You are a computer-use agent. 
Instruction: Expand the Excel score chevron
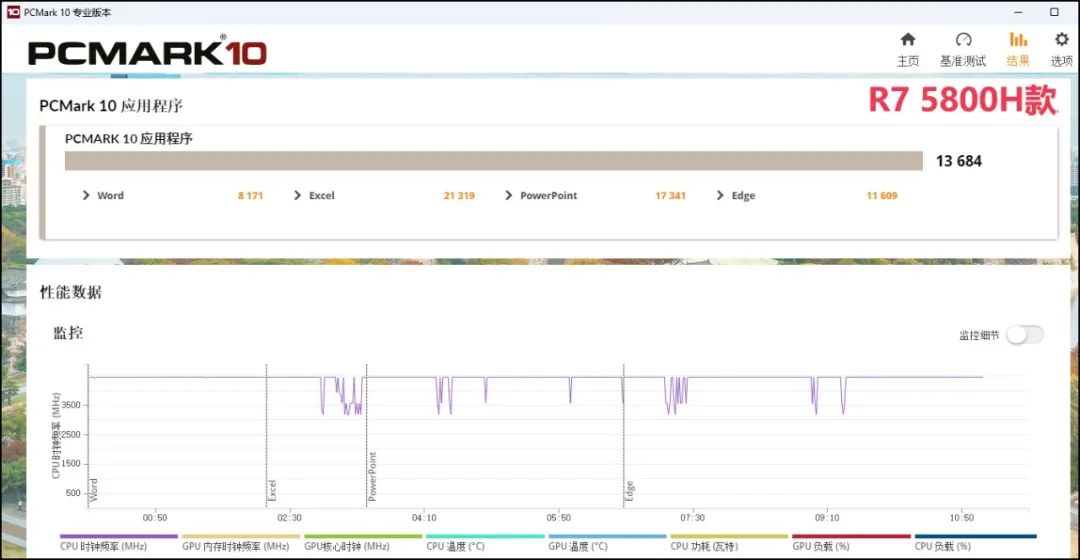click(298, 196)
